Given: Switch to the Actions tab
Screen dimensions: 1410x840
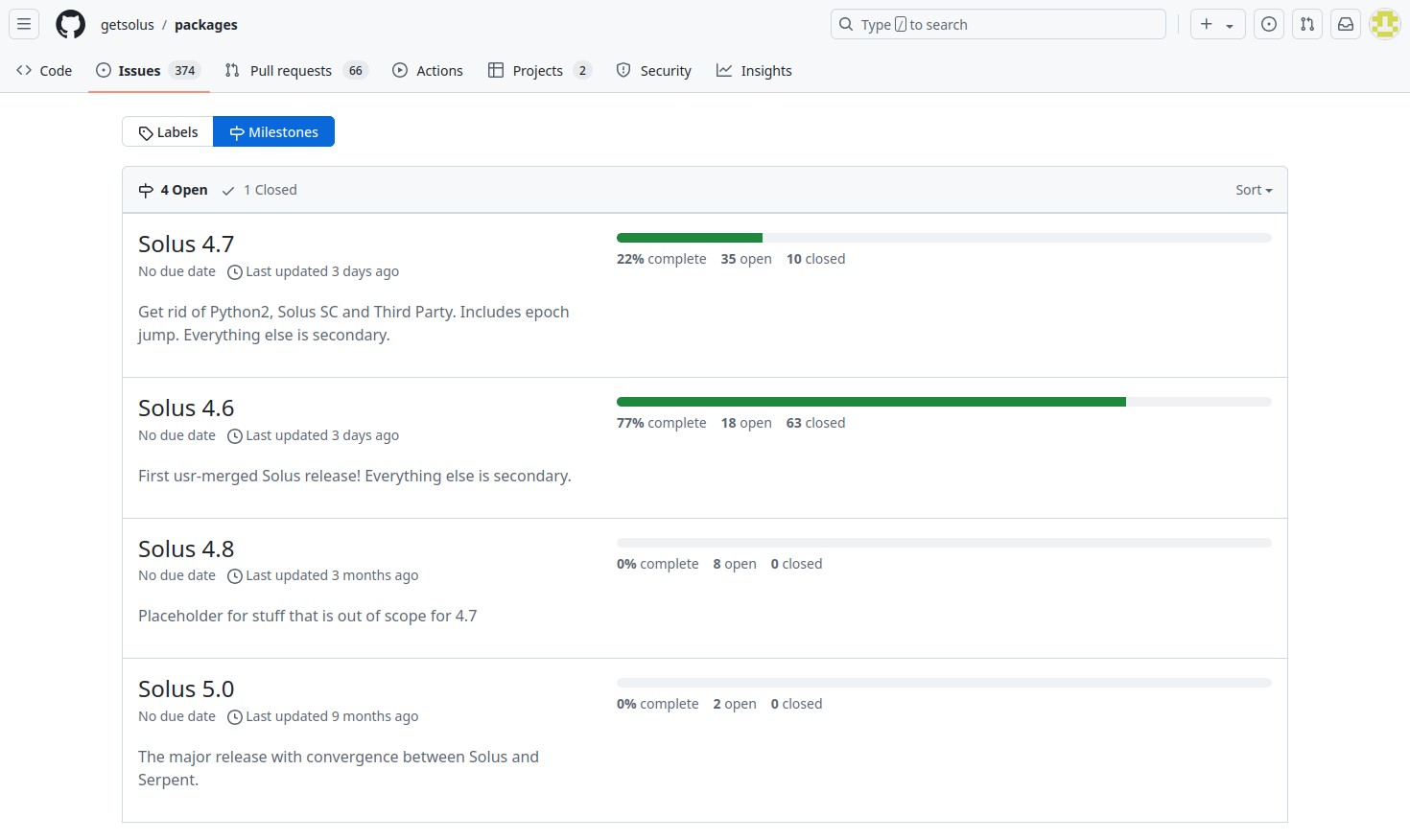Looking at the screenshot, I should (x=428, y=70).
